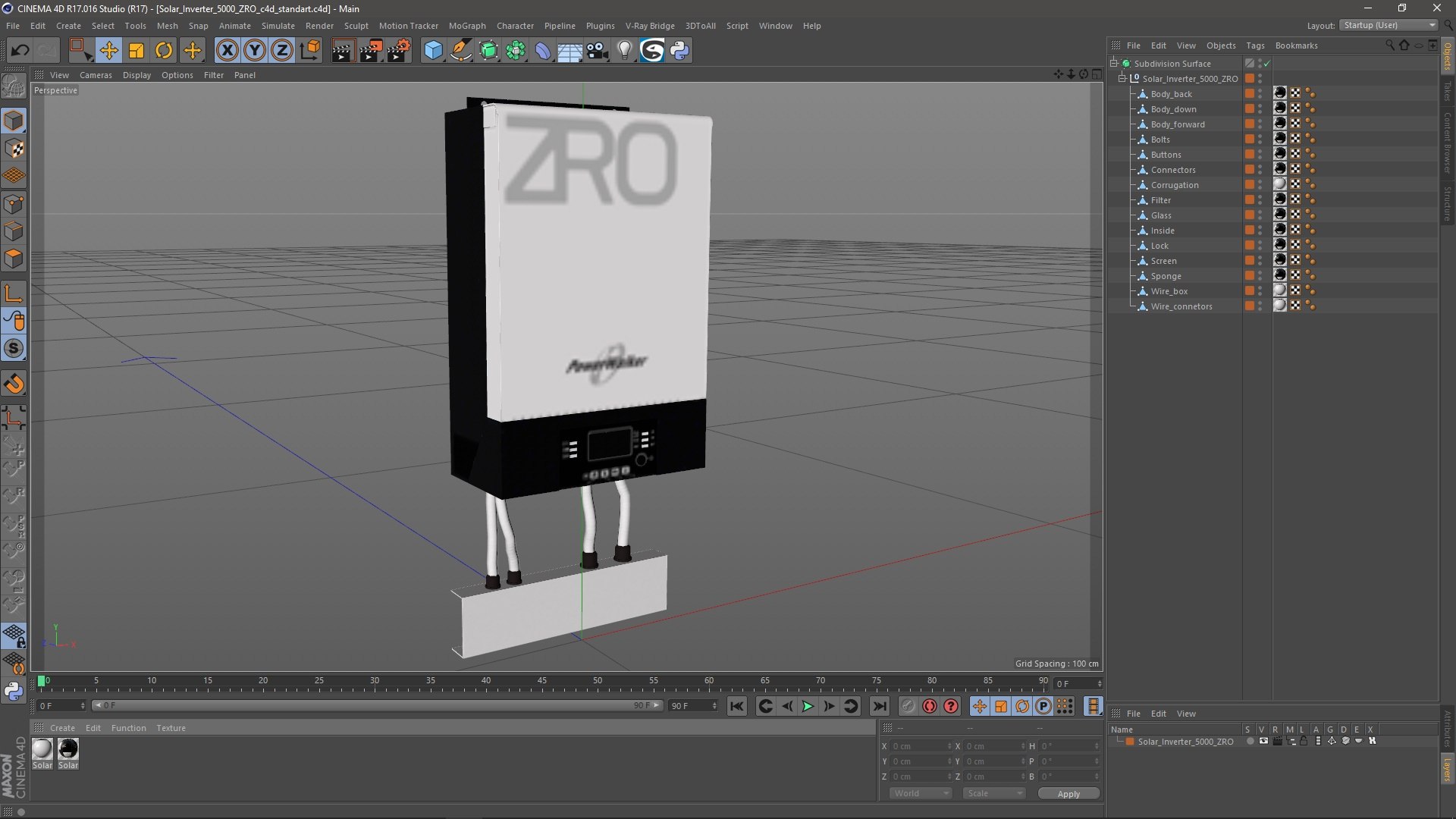Image resolution: width=1456 pixels, height=819 pixels.
Task: Open the Python icon in left palette
Action: [14, 691]
